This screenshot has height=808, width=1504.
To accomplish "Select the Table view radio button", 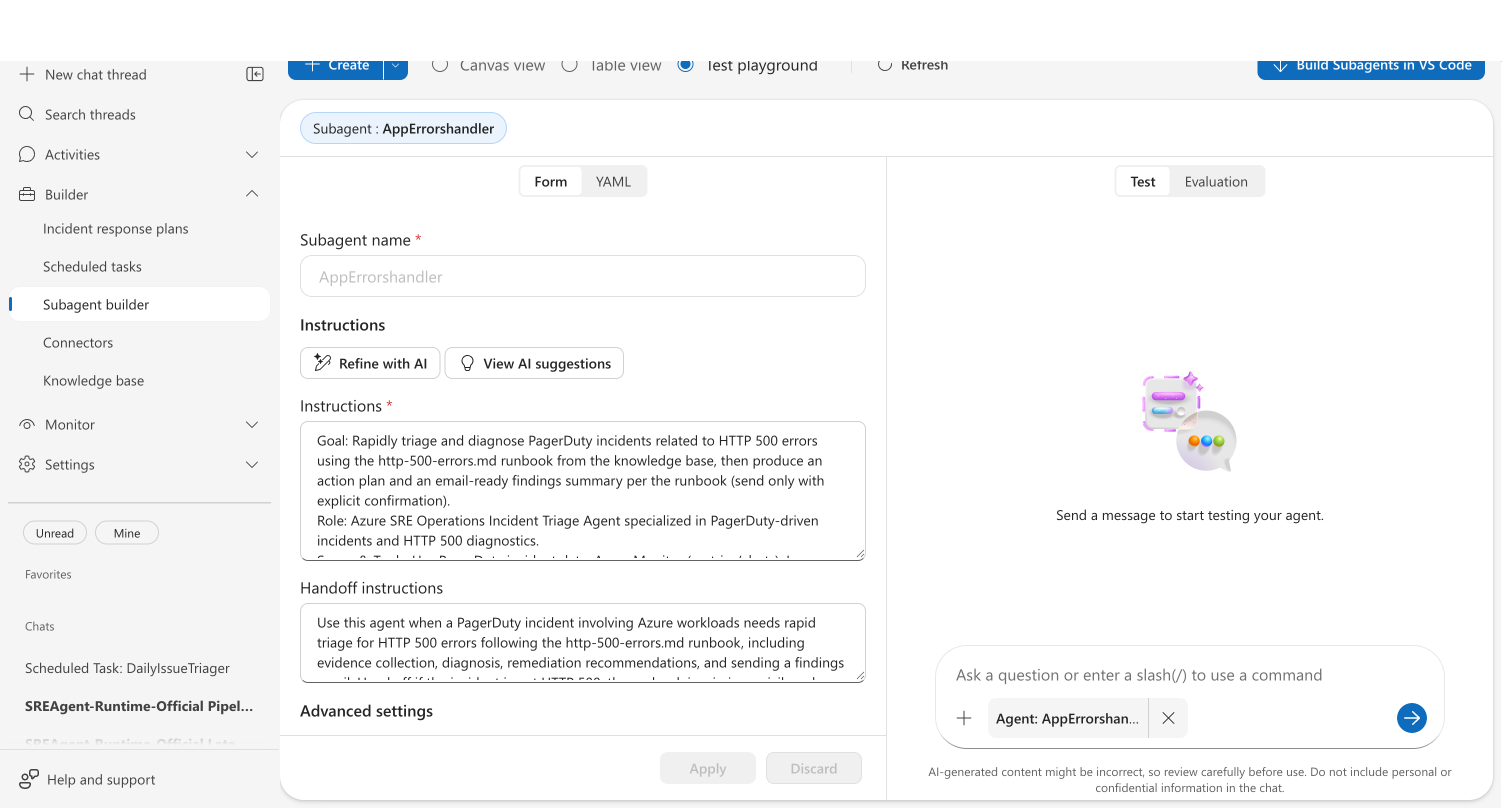I will pos(569,65).
